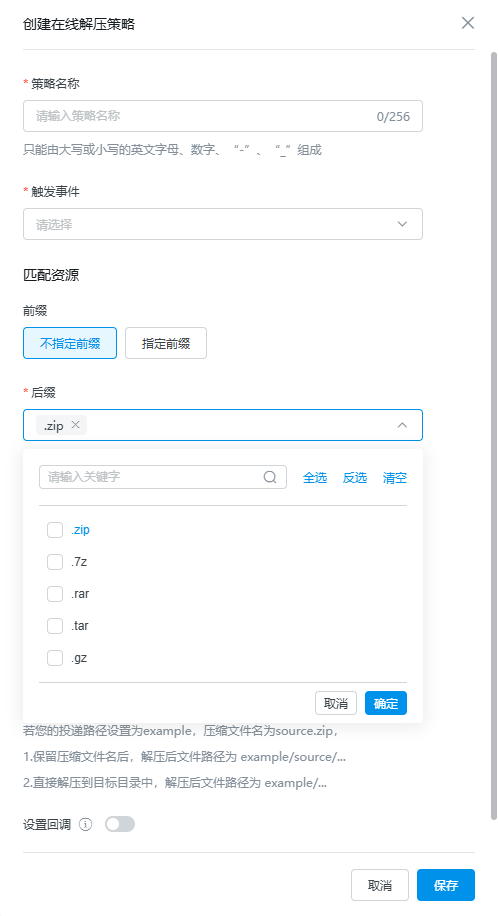Click the search magnifier icon in keyword box
498x916 pixels.
[x=270, y=477]
